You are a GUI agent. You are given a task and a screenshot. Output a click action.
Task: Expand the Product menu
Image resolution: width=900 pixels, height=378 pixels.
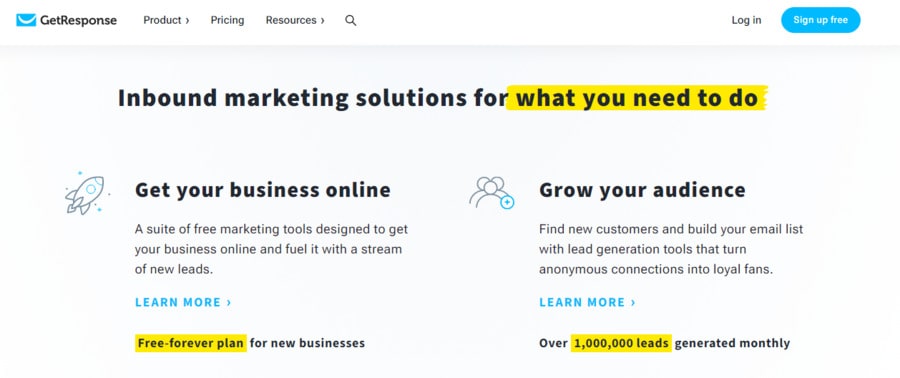coord(166,20)
